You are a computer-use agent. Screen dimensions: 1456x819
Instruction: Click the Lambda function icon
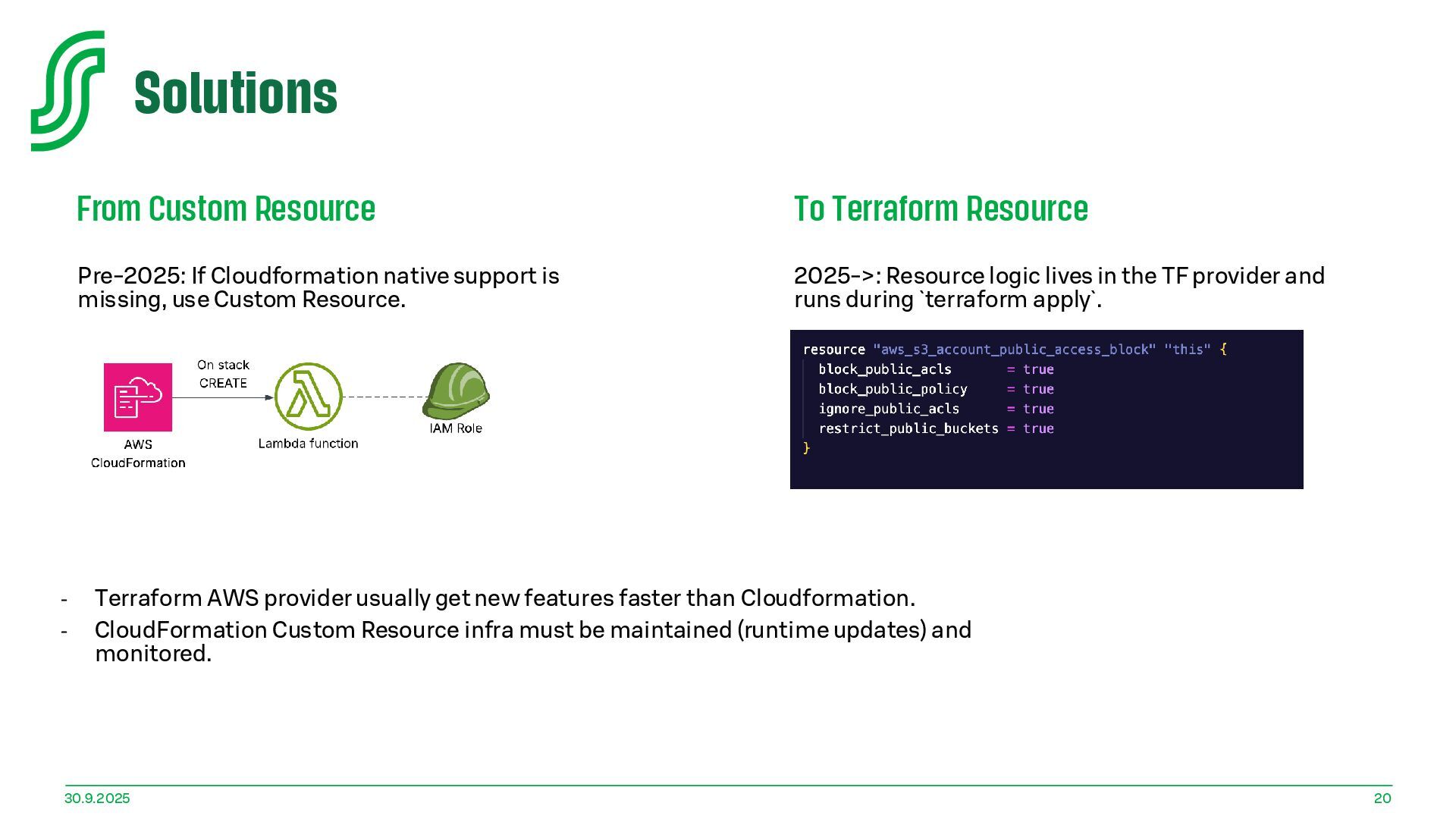click(308, 397)
